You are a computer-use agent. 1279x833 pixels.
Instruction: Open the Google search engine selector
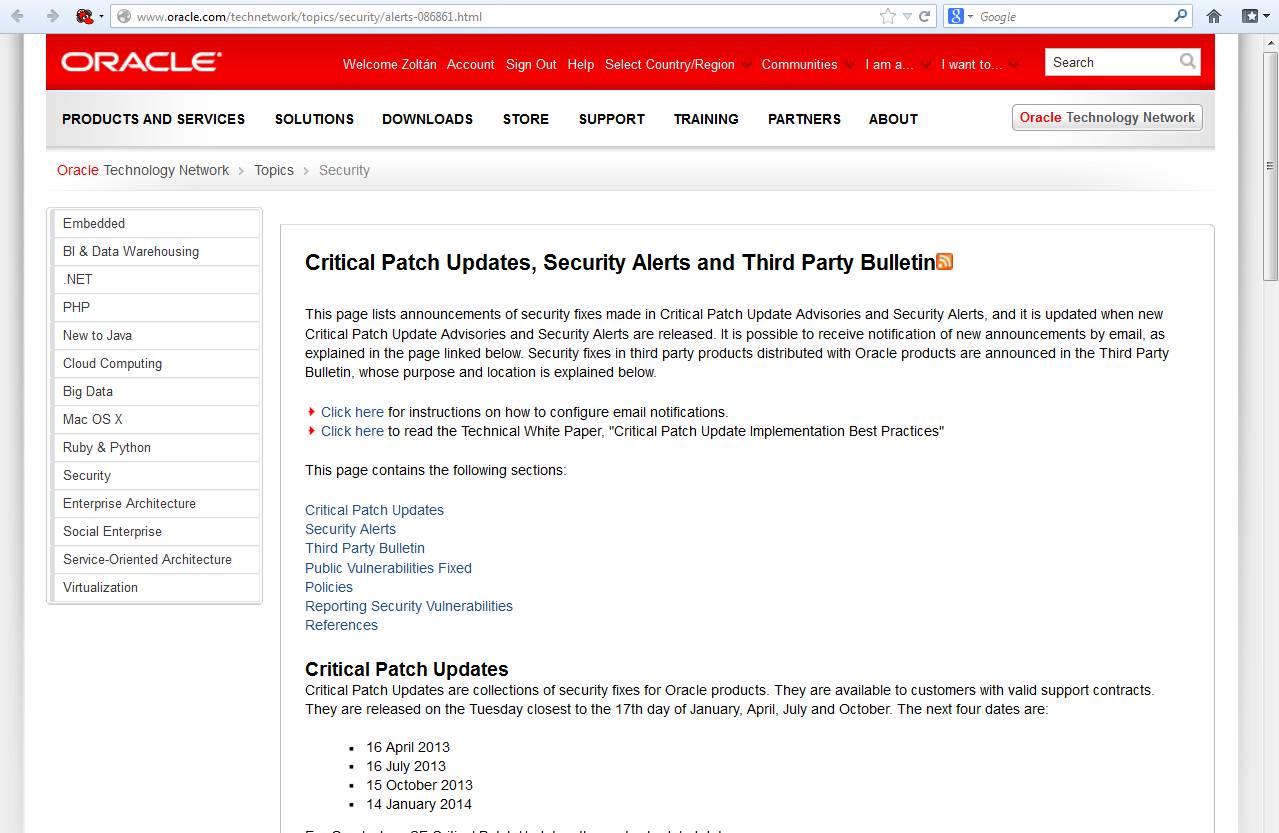pos(959,16)
